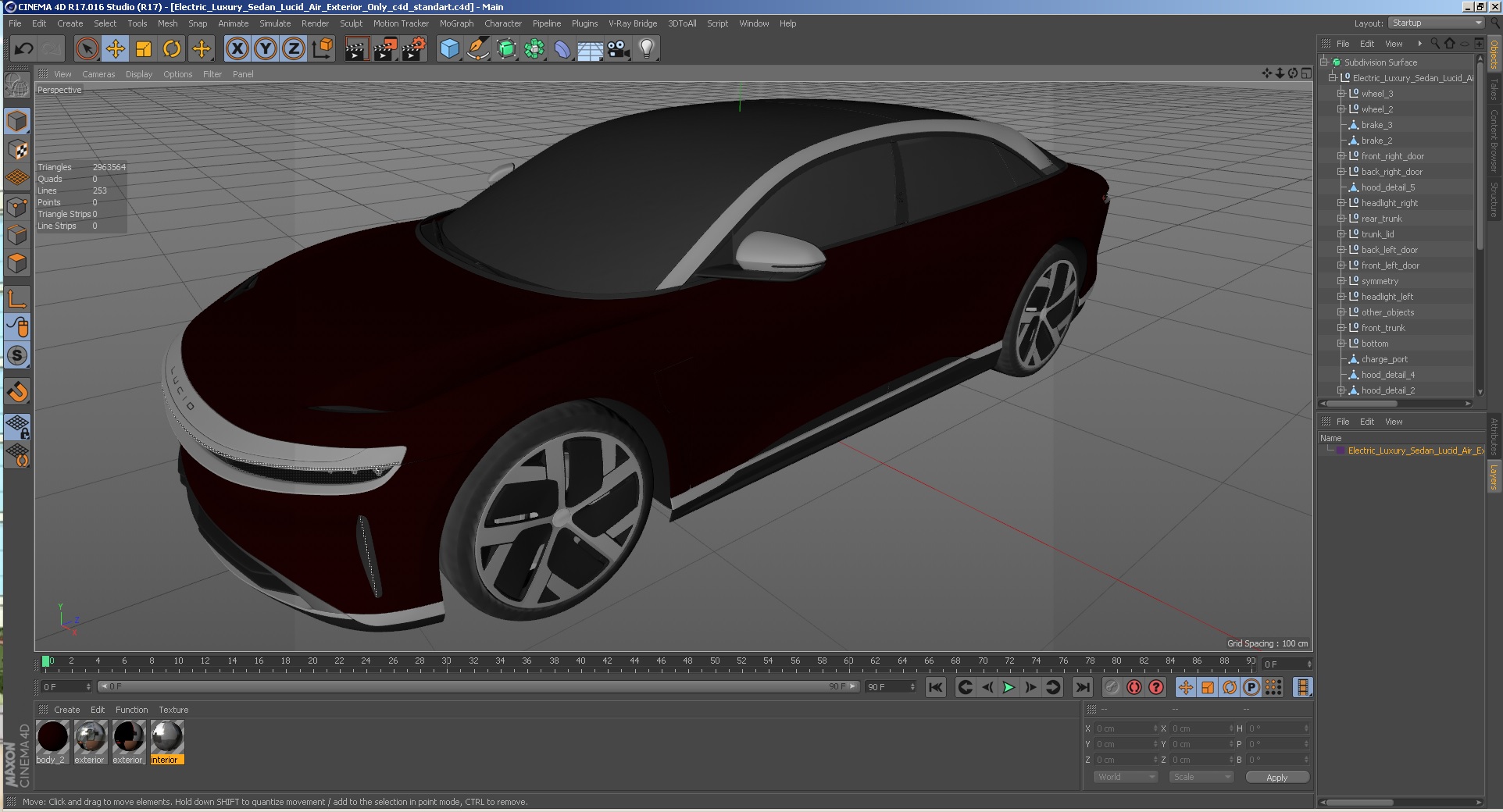
Task: Activate the Scale tool in the top toolbar
Action: click(144, 49)
